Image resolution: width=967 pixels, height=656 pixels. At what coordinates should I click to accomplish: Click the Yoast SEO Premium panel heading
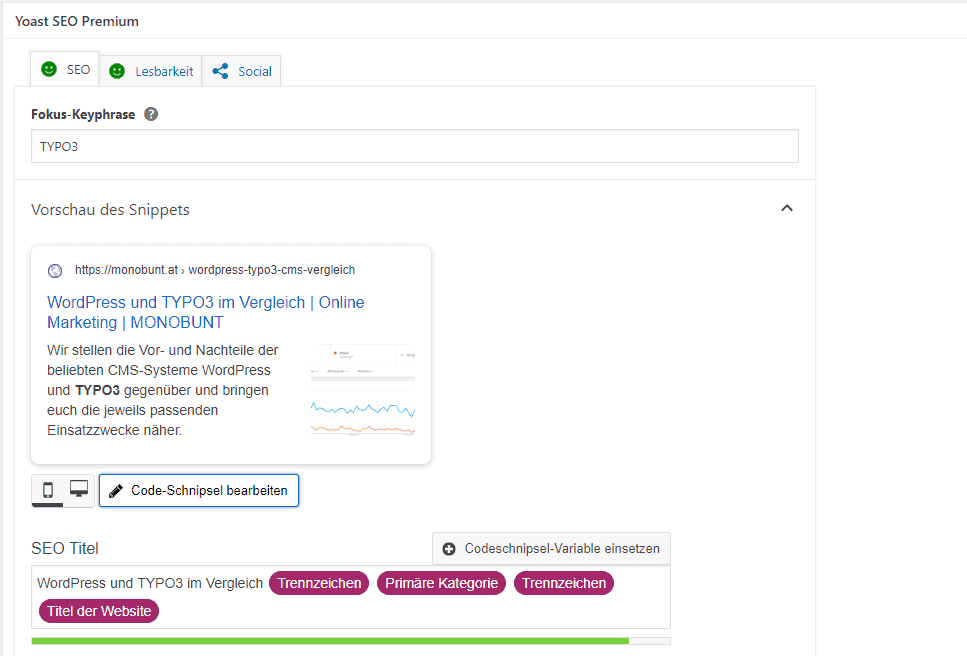77,21
